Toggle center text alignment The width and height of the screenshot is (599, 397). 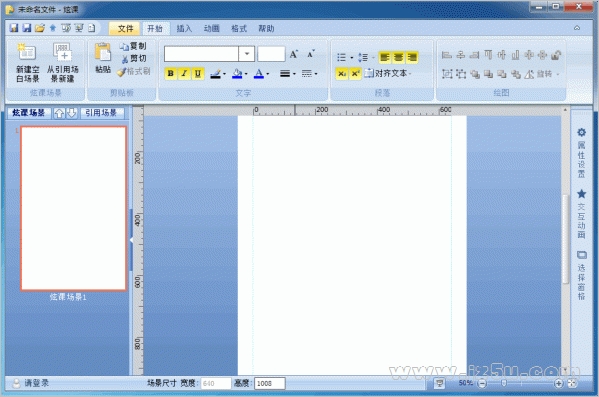click(398, 57)
